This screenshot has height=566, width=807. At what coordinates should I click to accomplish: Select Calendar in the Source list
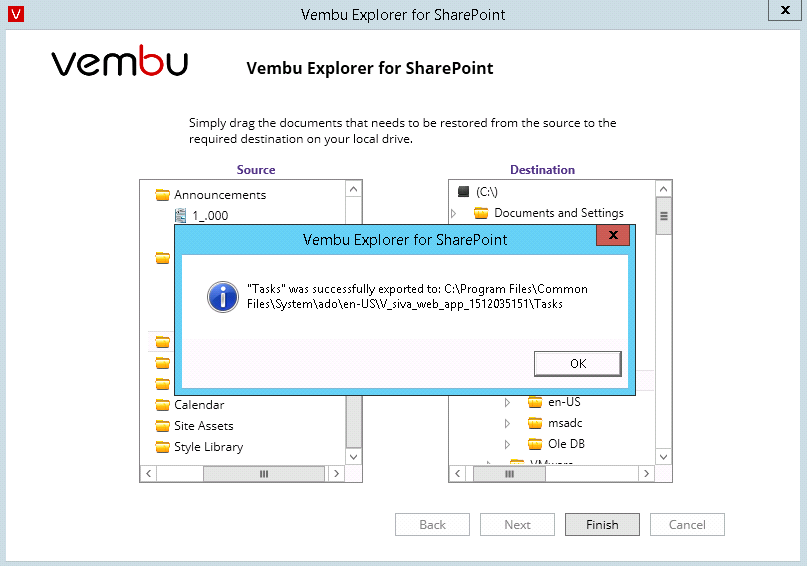(199, 405)
